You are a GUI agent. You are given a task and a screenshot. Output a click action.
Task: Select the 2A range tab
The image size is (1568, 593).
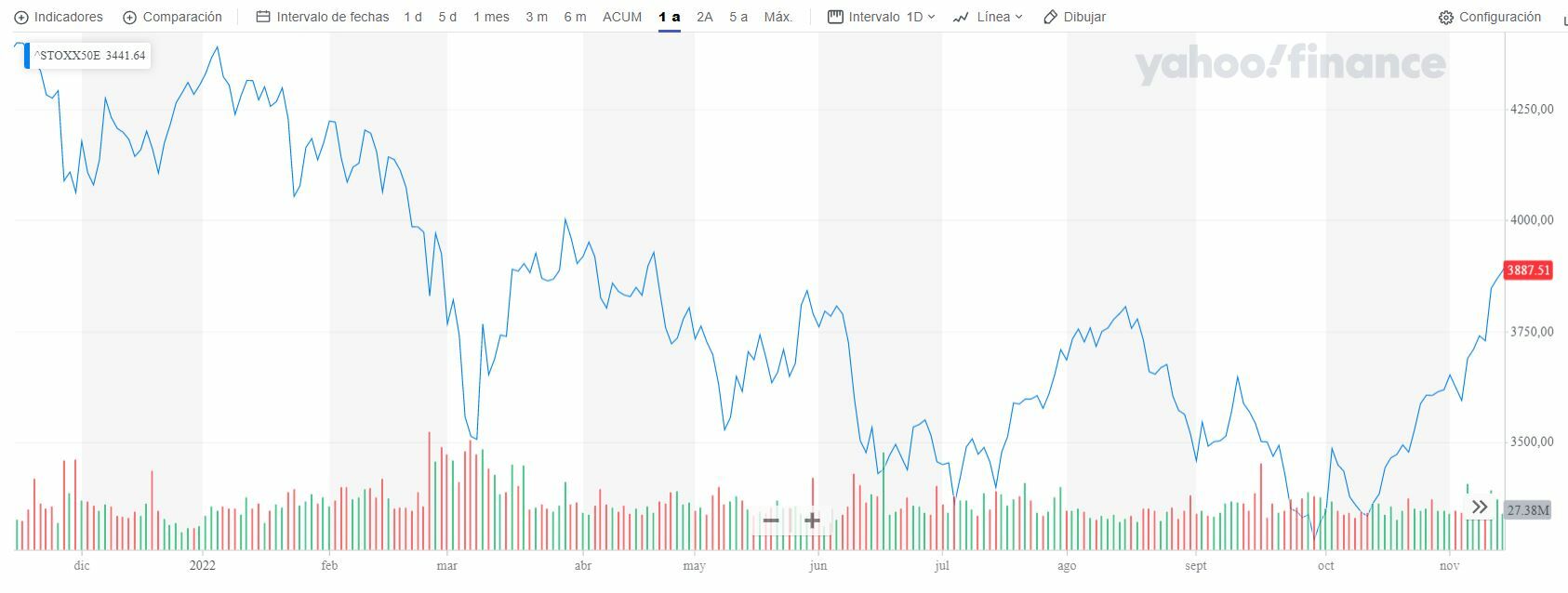coord(705,17)
